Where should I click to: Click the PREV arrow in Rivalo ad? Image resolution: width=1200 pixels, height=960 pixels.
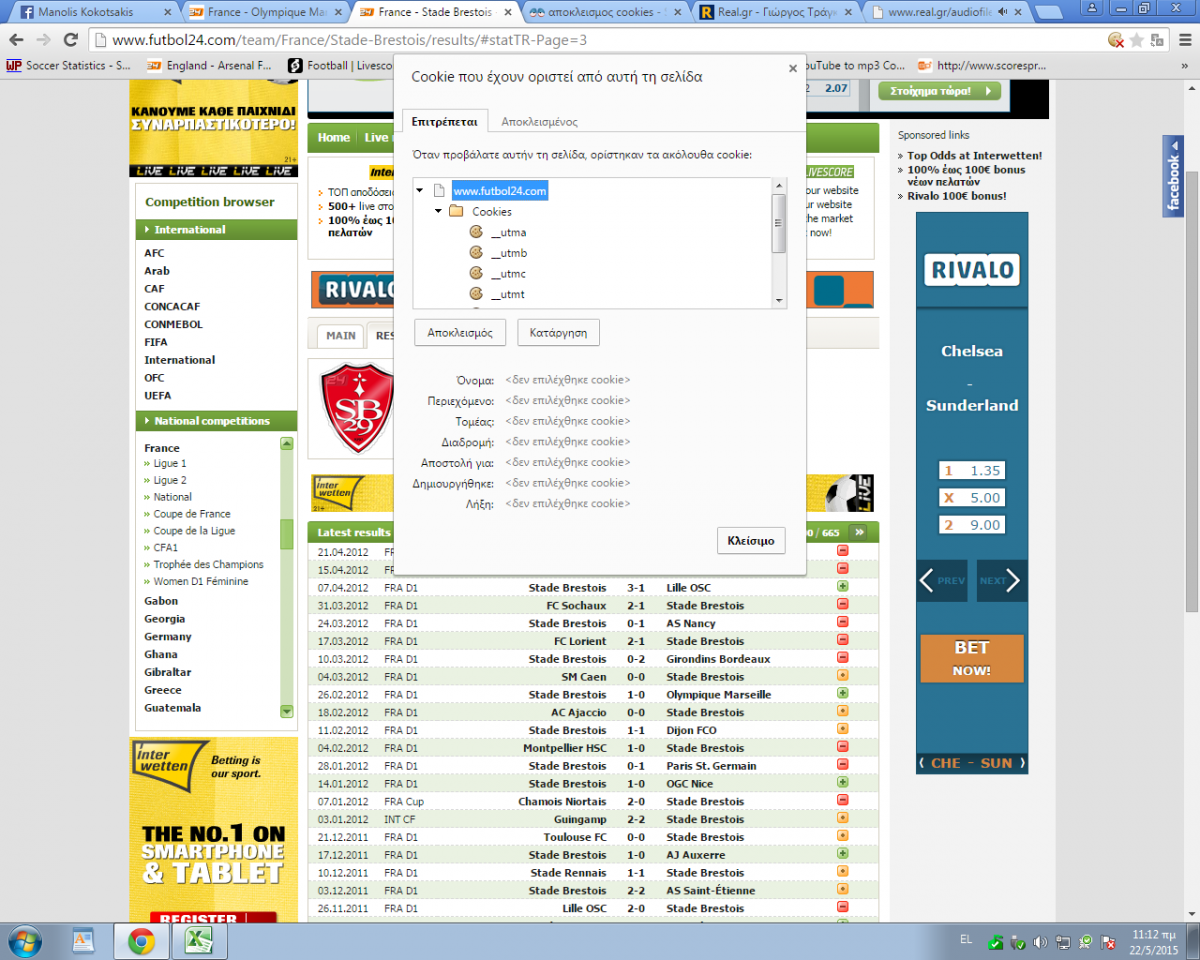[941, 580]
